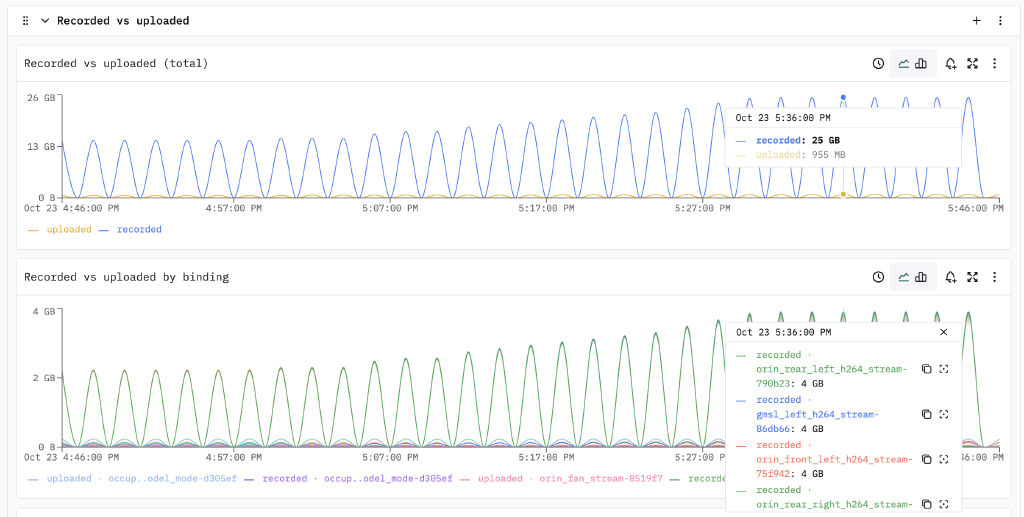The height and width of the screenshot is (517, 1024).
Task: Open the section kebab menu at top right
Action: [1000, 21]
